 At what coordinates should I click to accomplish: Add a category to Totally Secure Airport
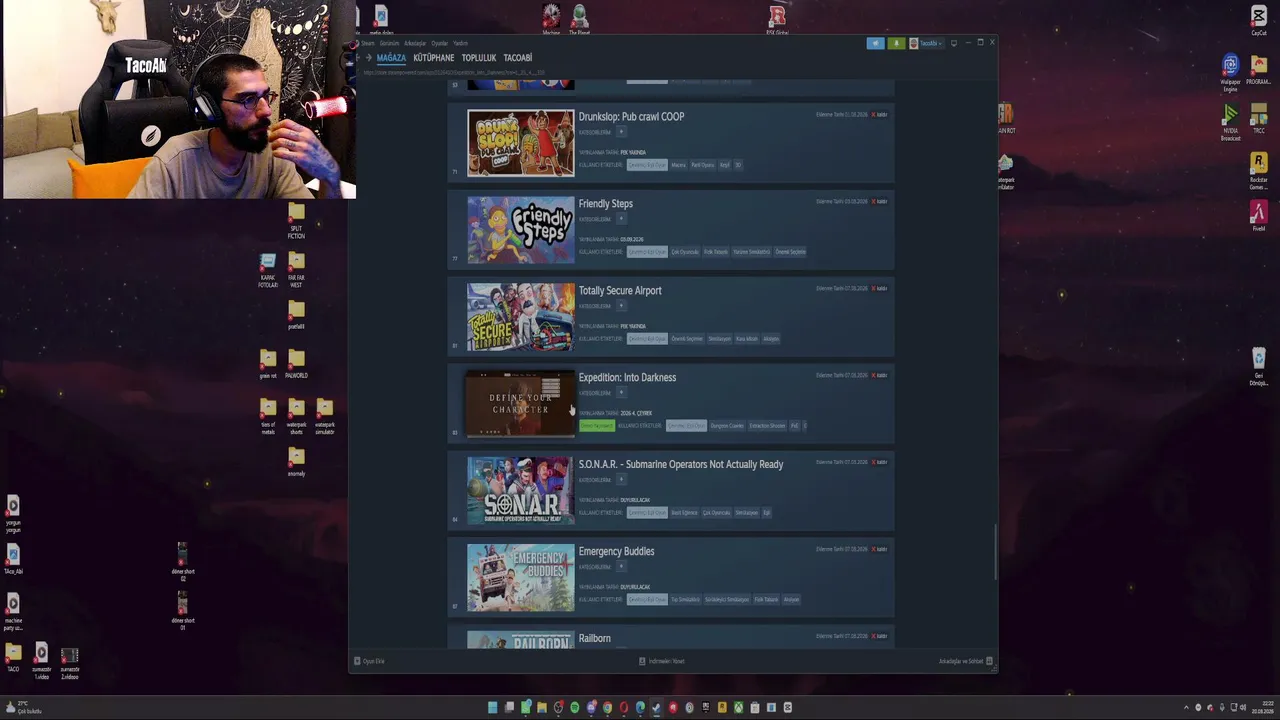tap(621, 306)
